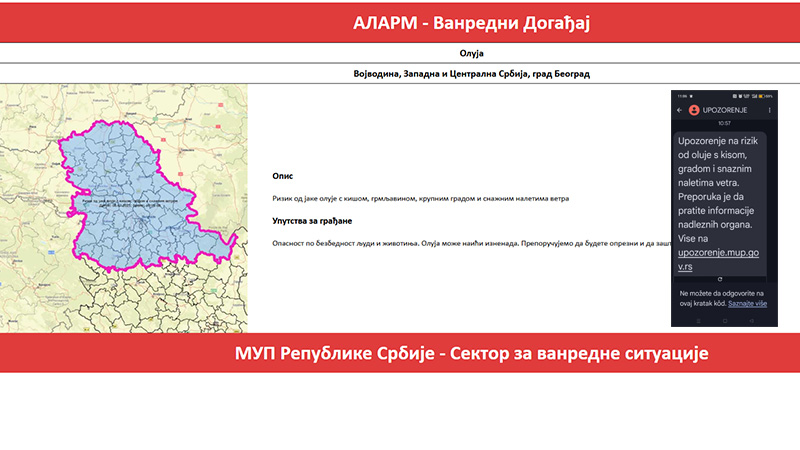Image resolution: width=800 pixels, height=450 pixels.
Task: Open the three-dot menu in message header
Action: [x=769, y=109]
